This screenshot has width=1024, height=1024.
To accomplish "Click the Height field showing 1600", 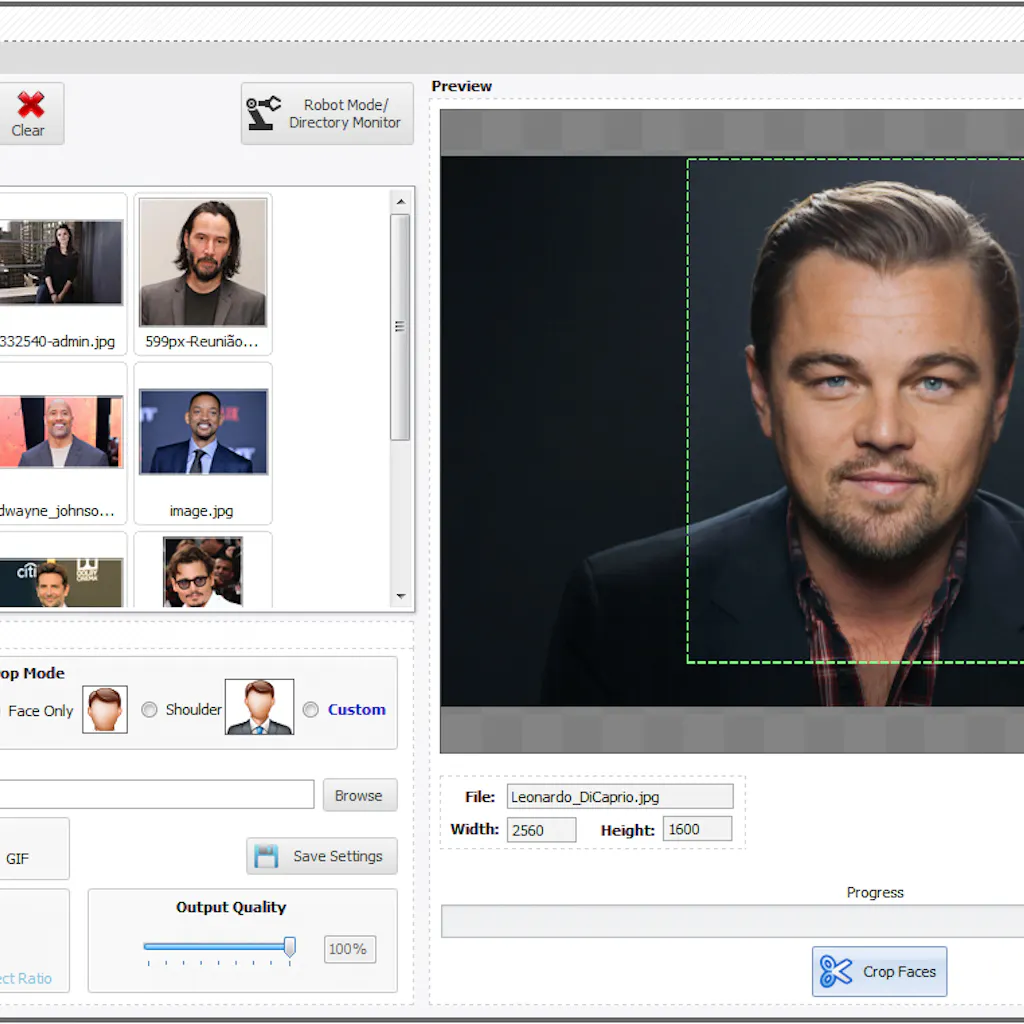I will tap(697, 829).
